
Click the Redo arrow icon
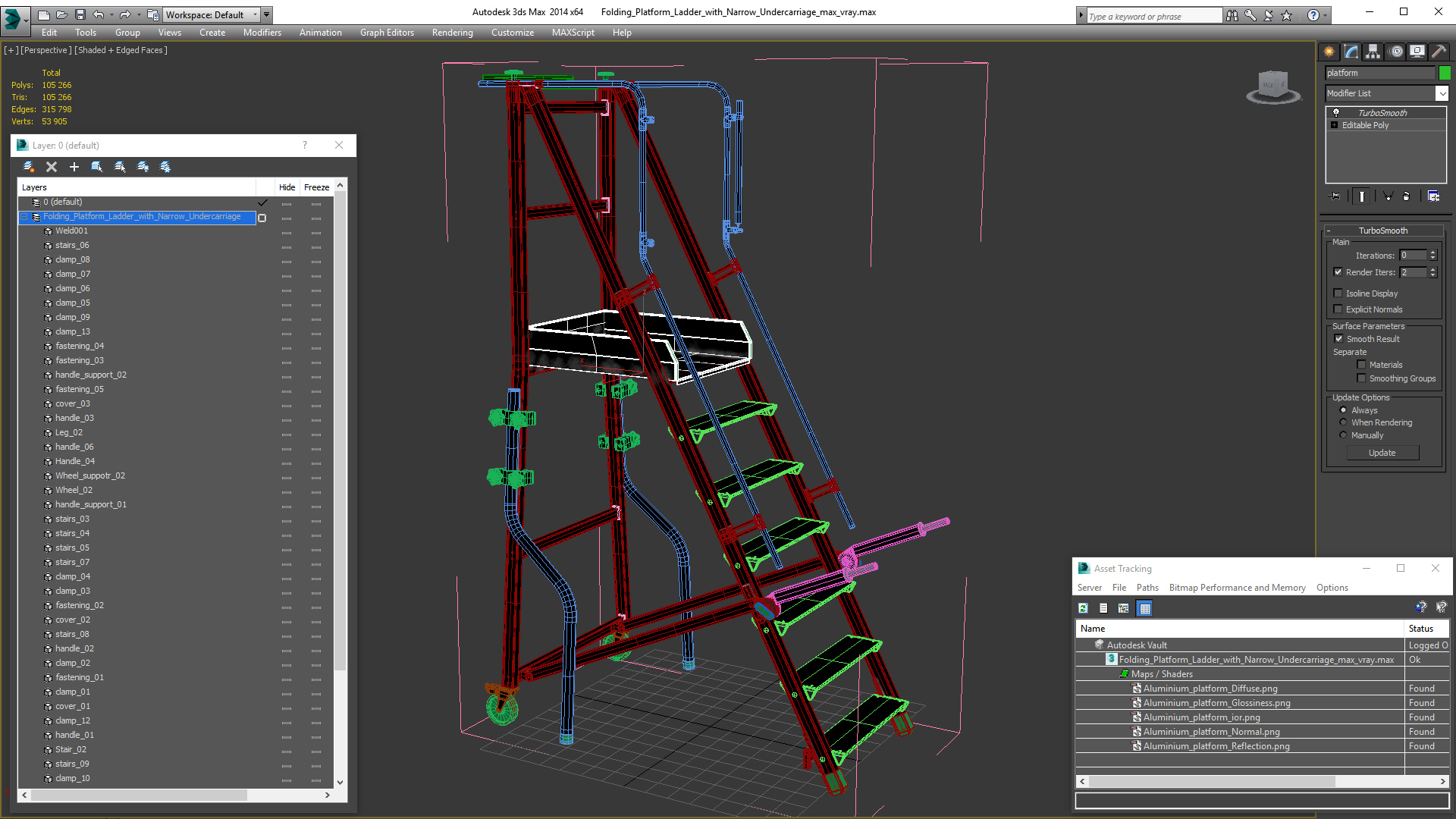[125, 14]
